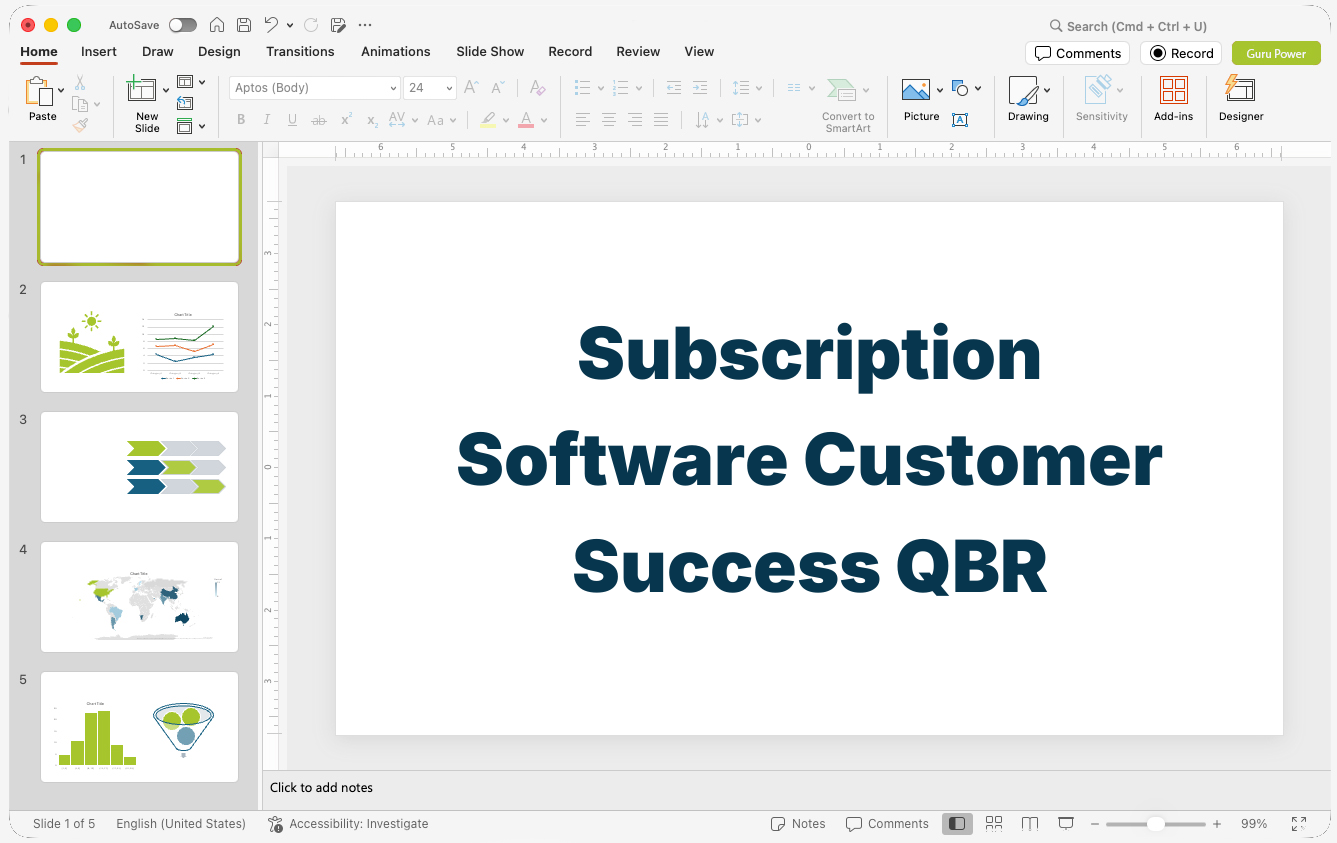The width and height of the screenshot is (1337, 843).
Task: Center align the text
Action: (609, 120)
